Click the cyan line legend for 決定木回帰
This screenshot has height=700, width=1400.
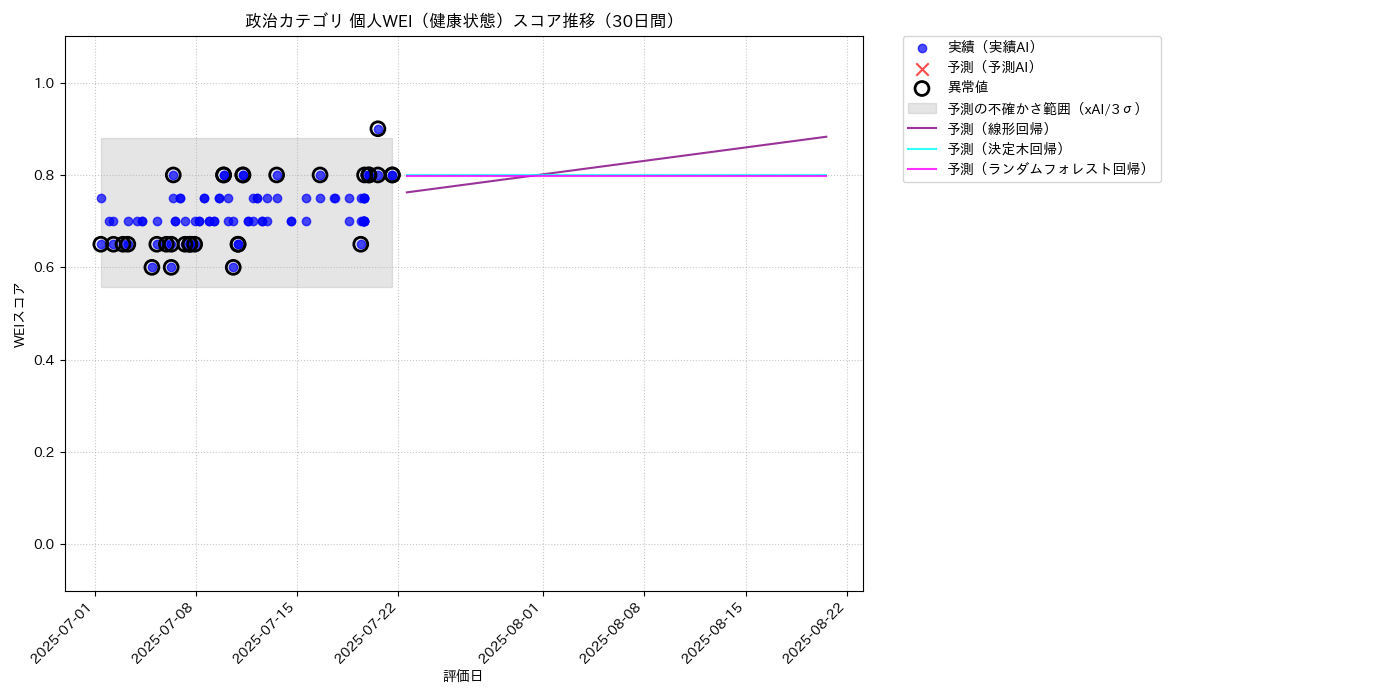pyautogui.click(x=922, y=149)
